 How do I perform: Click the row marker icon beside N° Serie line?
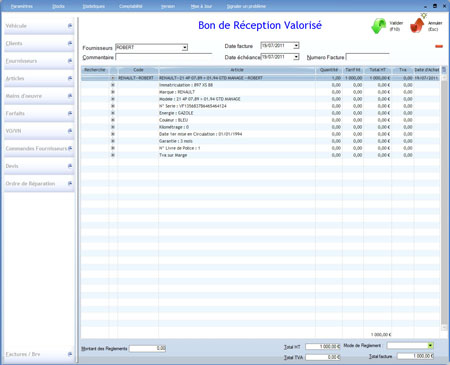click(x=113, y=106)
